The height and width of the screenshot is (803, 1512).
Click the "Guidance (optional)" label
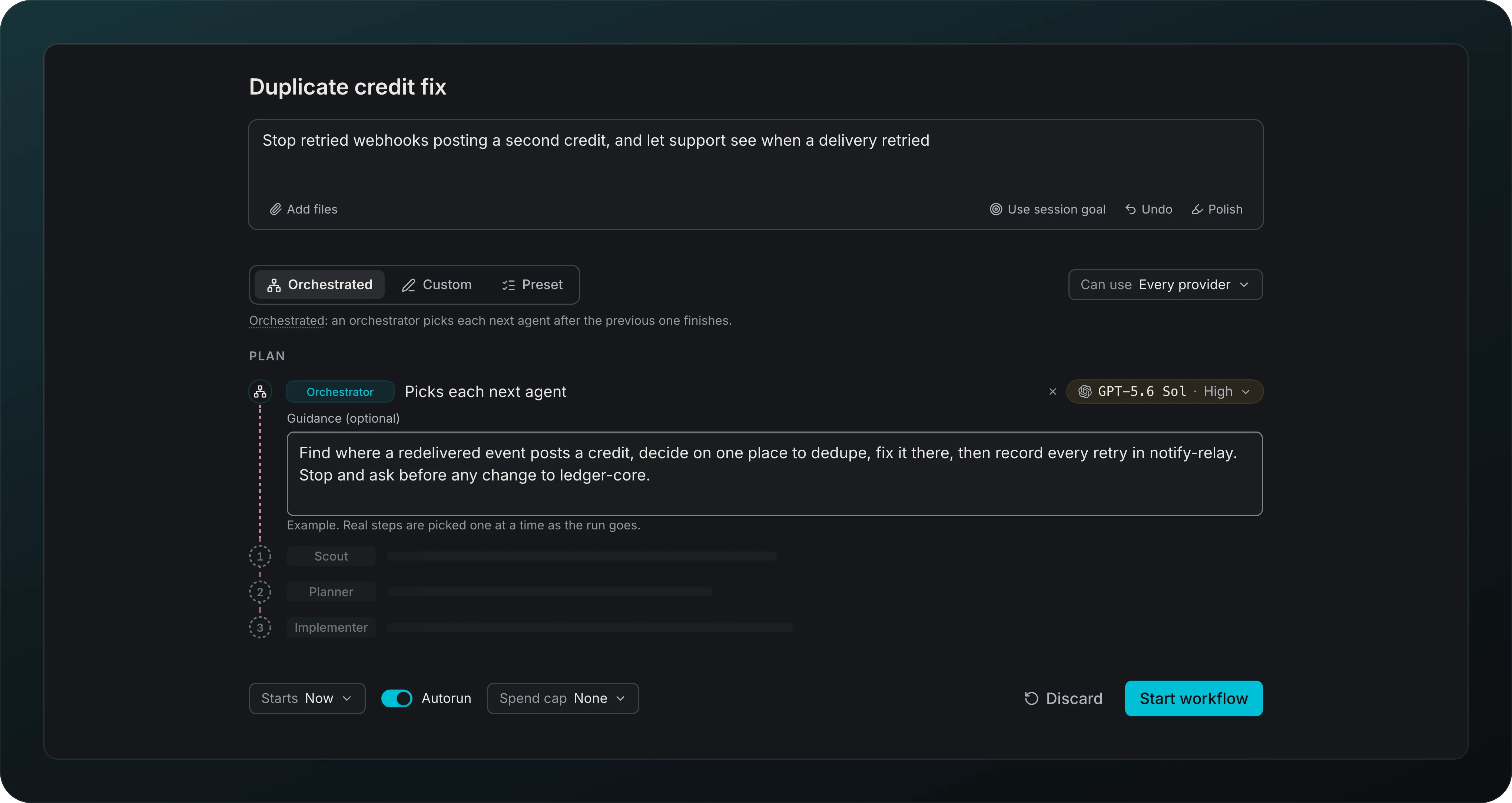[x=343, y=419]
